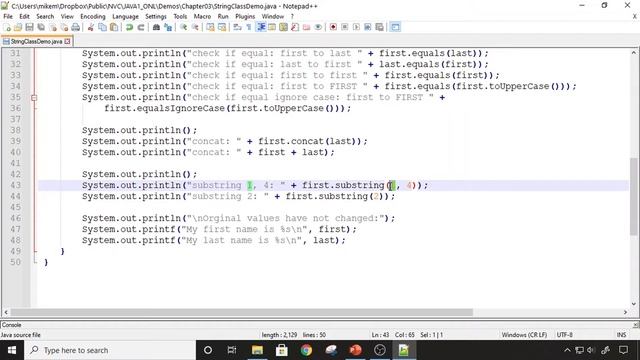Image resolution: width=640 pixels, height=360 pixels.
Task: Click the Zoom In toolbar icon
Action: click(x=183, y=27)
